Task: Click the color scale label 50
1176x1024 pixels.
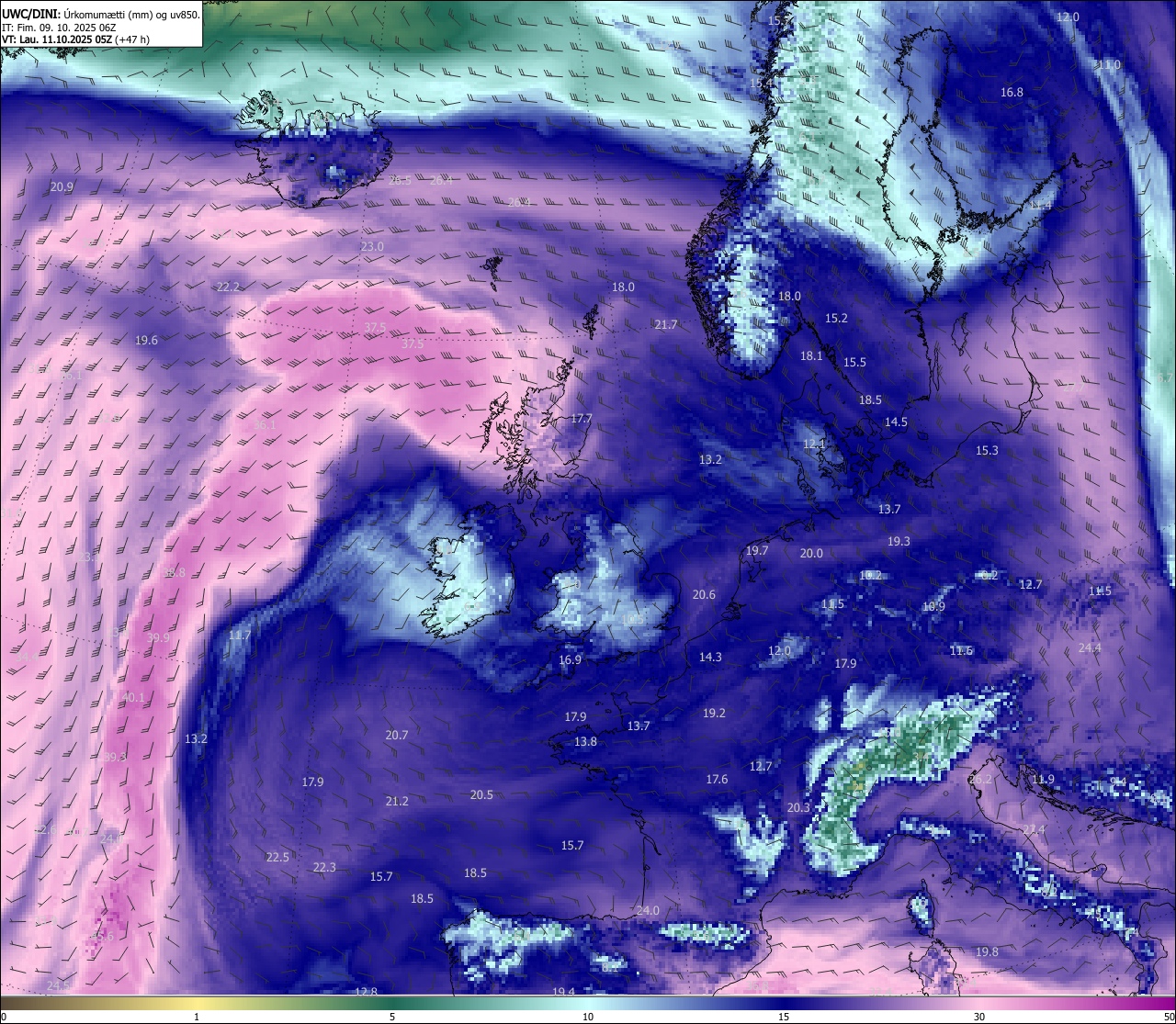Action: 1169,1017
